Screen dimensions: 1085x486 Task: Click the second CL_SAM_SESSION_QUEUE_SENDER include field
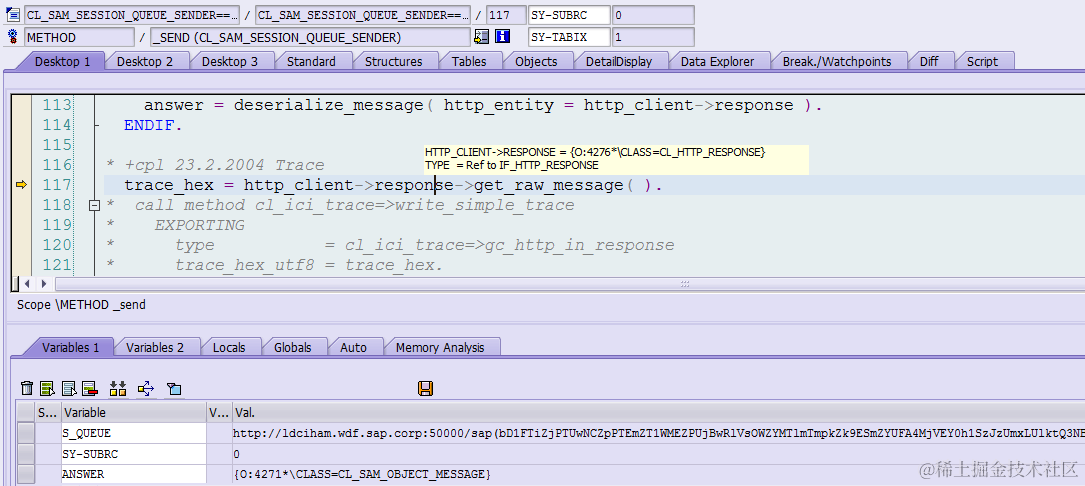point(363,15)
